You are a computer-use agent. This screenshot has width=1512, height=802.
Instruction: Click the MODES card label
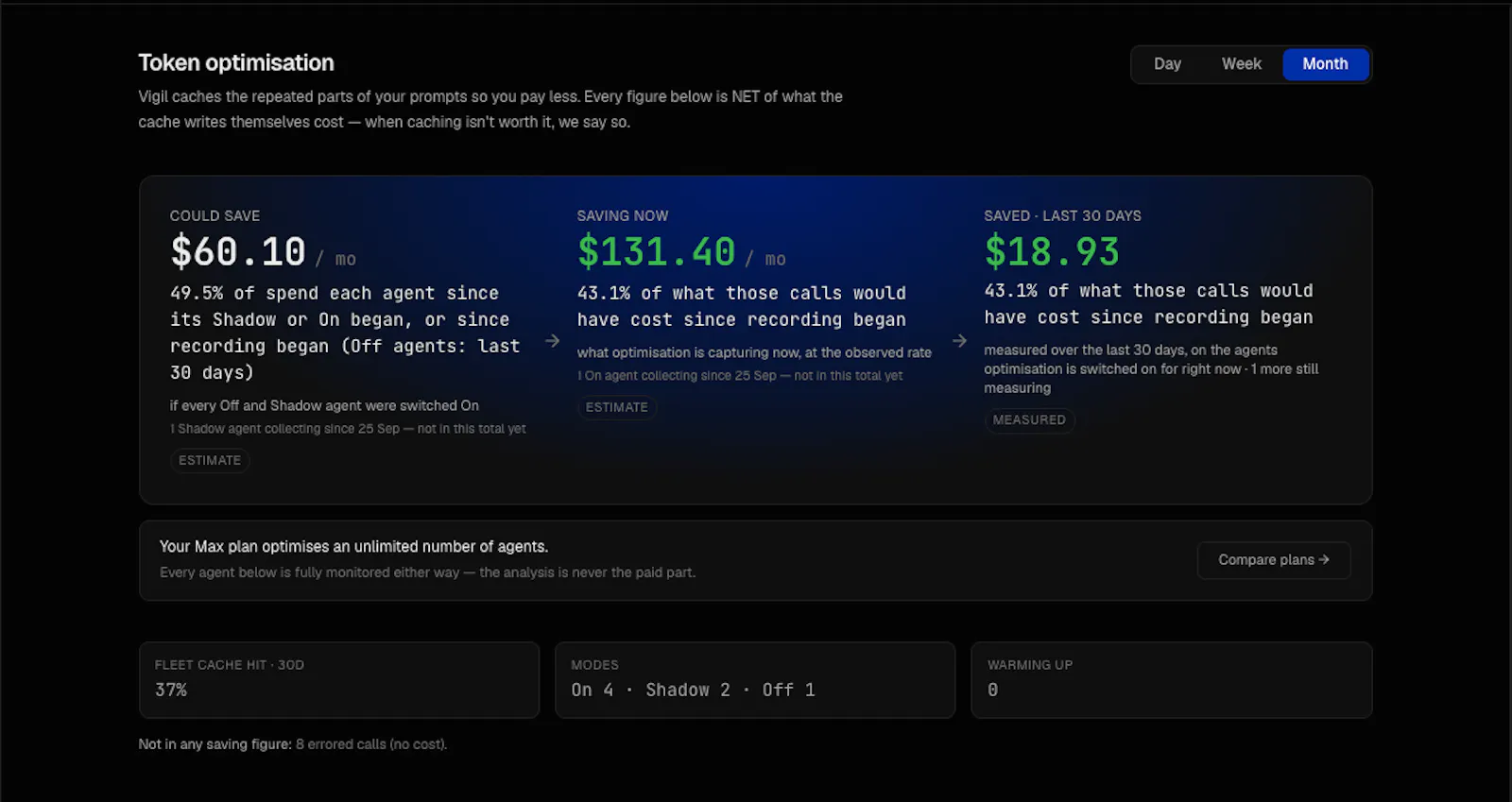[x=594, y=665]
